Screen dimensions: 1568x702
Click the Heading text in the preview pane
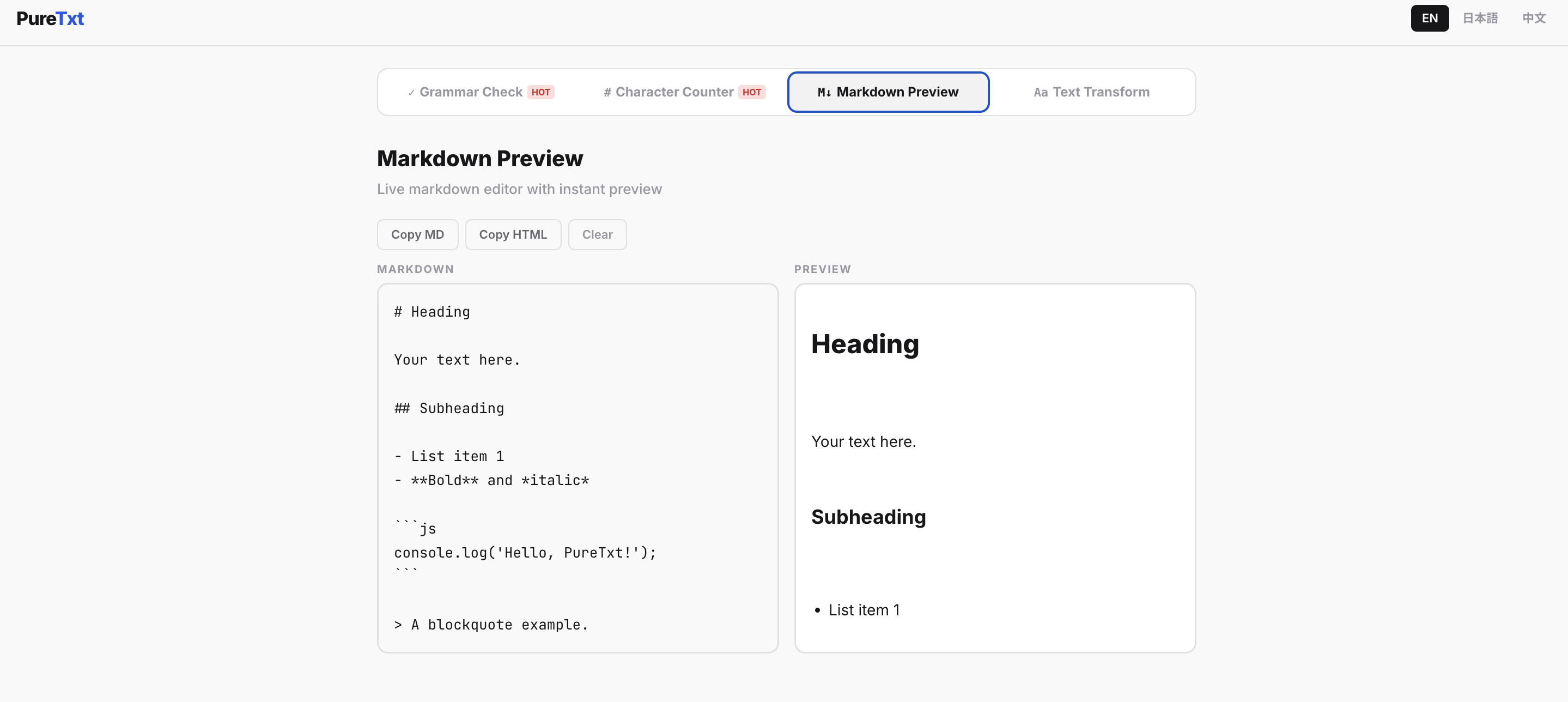pos(865,343)
